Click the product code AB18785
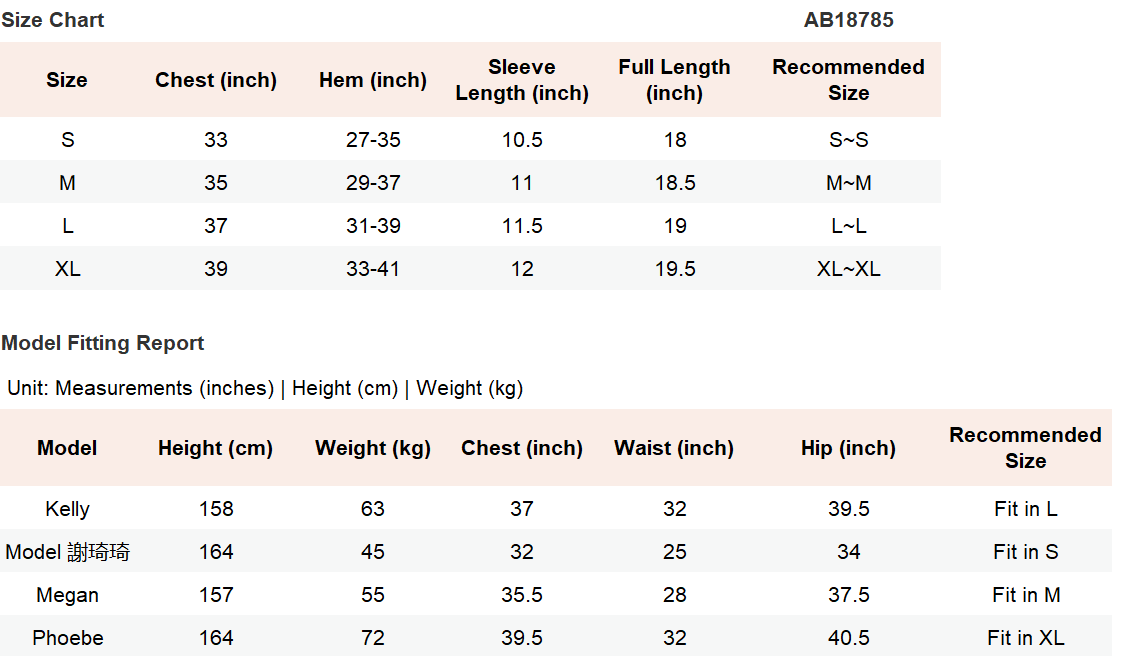 click(x=848, y=20)
